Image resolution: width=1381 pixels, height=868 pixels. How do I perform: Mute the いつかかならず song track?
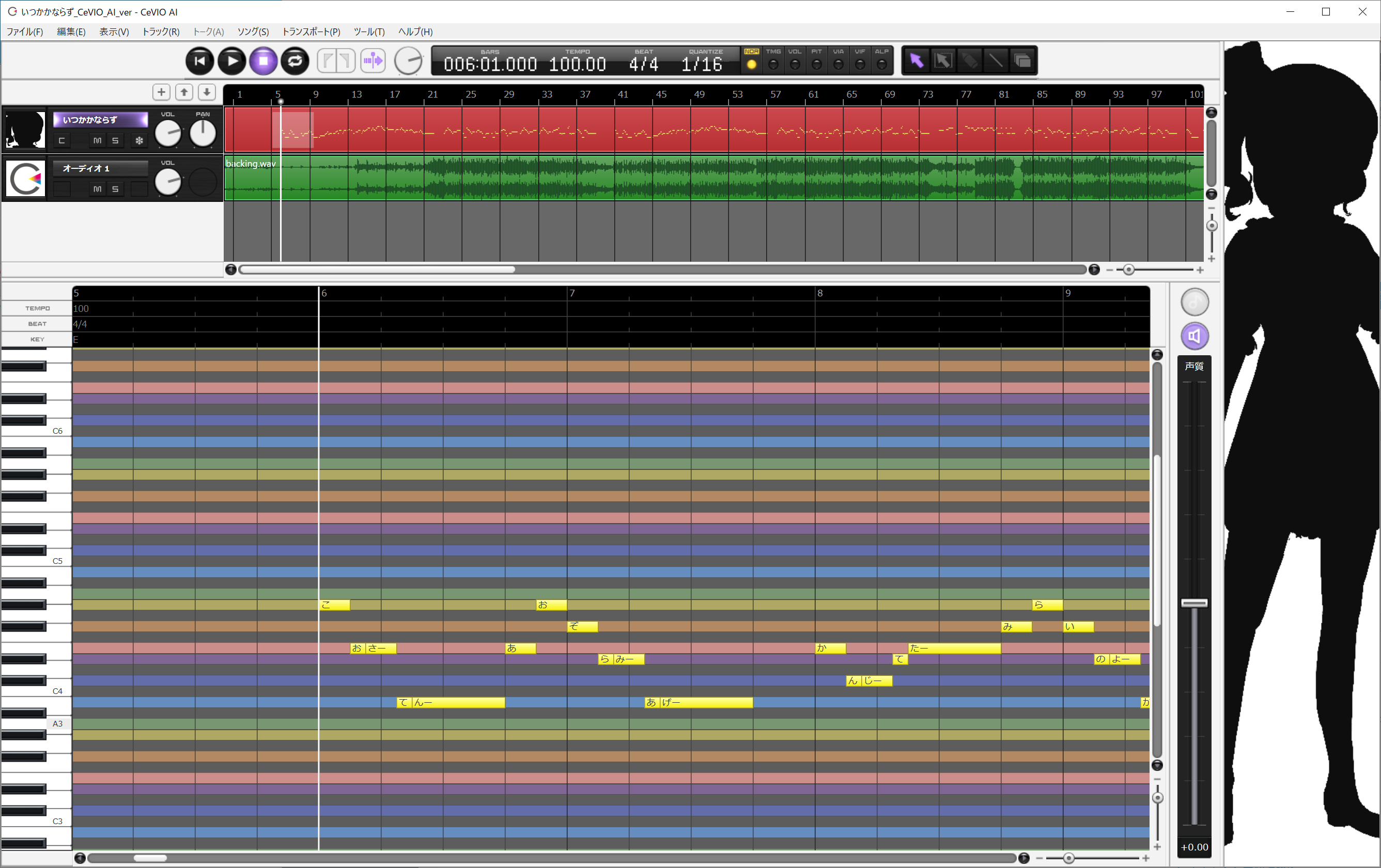click(98, 140)
